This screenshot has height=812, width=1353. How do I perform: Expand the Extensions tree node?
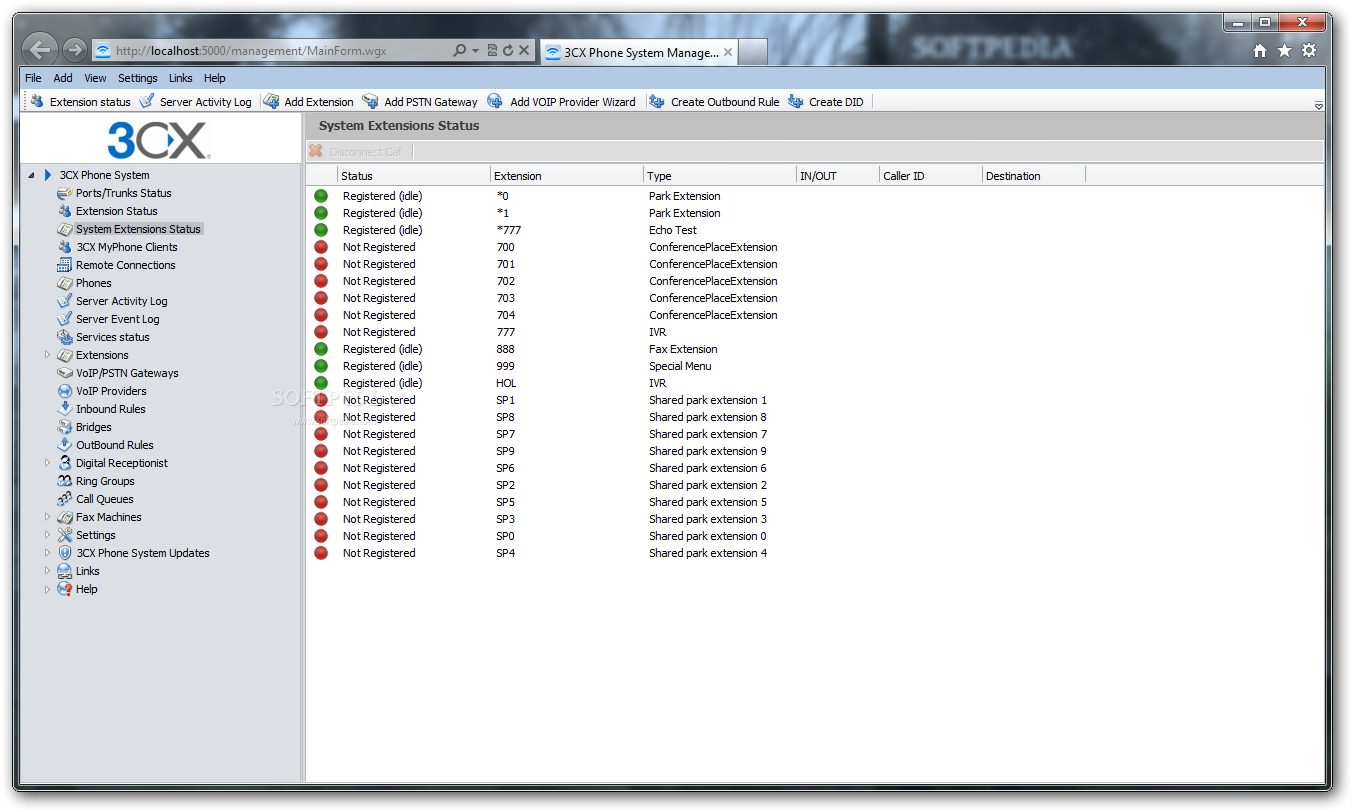(47, 355)
